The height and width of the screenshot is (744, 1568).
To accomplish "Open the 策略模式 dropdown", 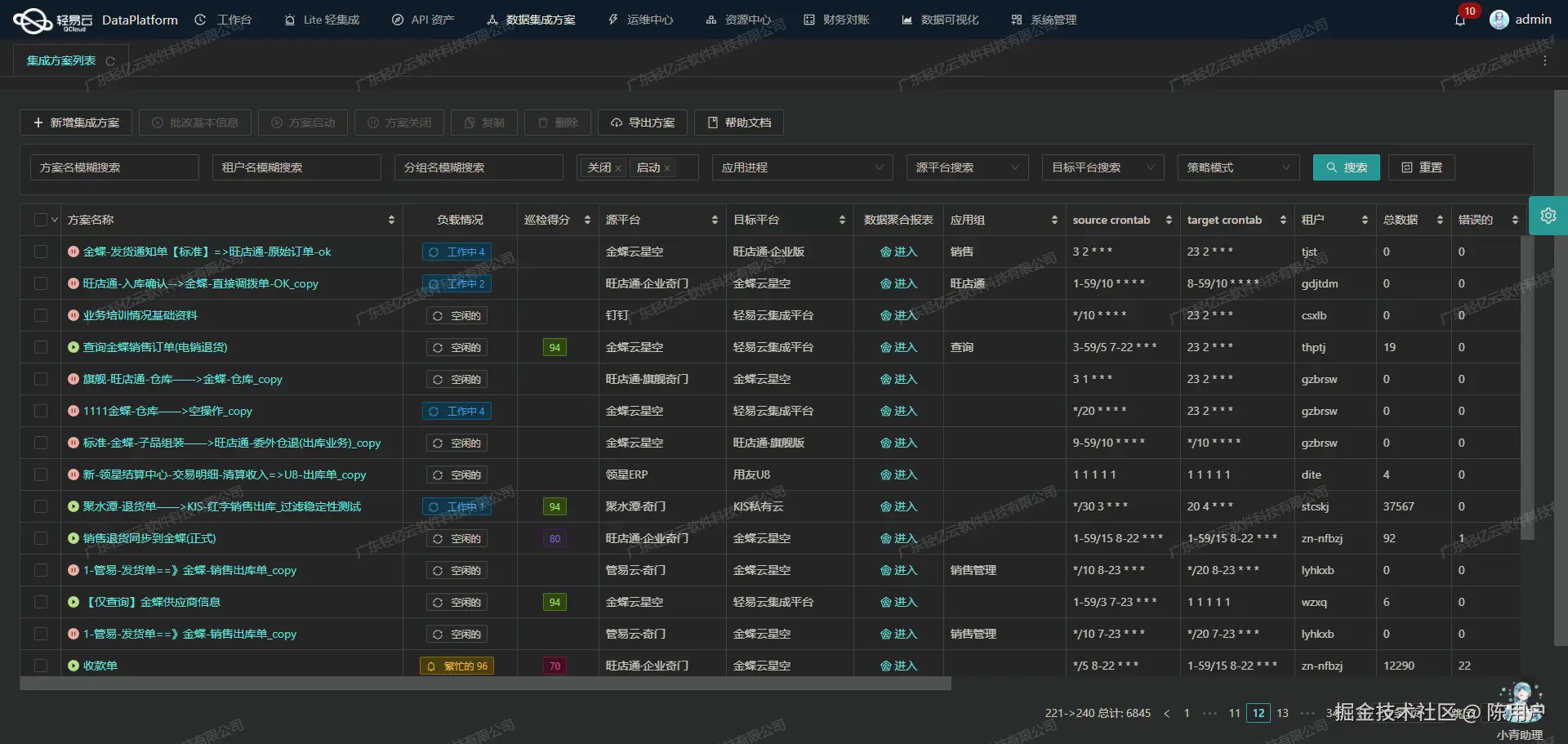I will (x=1237, y=167).
